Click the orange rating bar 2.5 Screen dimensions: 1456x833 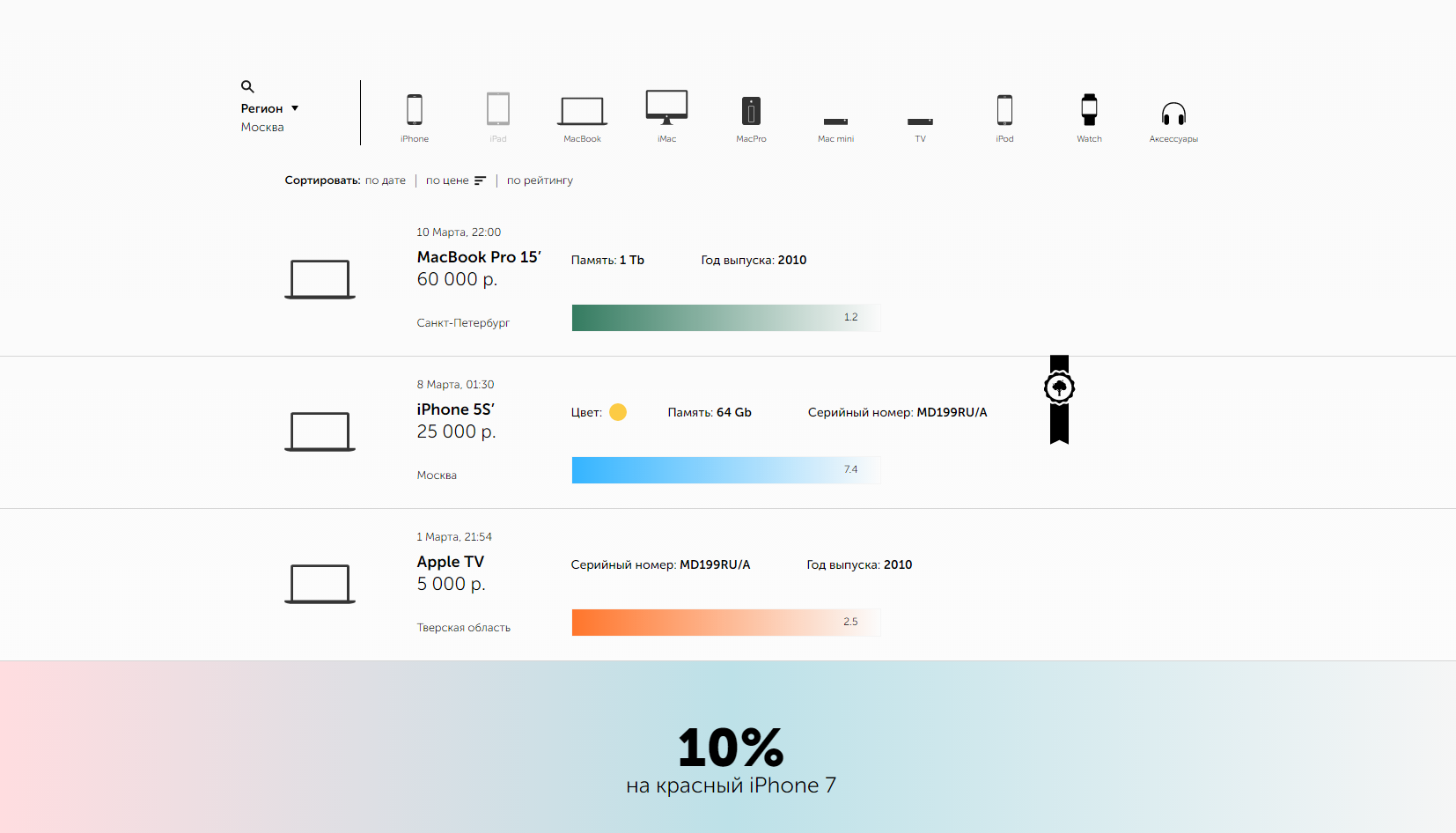point(726,623)
